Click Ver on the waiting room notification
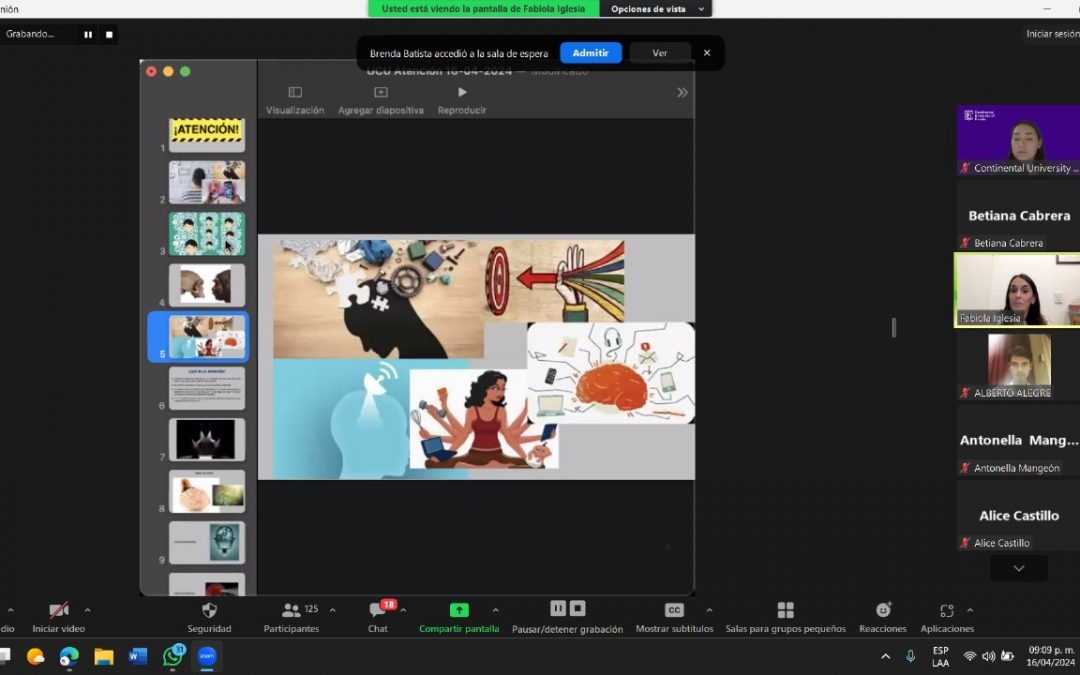Screen dimensions: 1080x675 point(660,53)
